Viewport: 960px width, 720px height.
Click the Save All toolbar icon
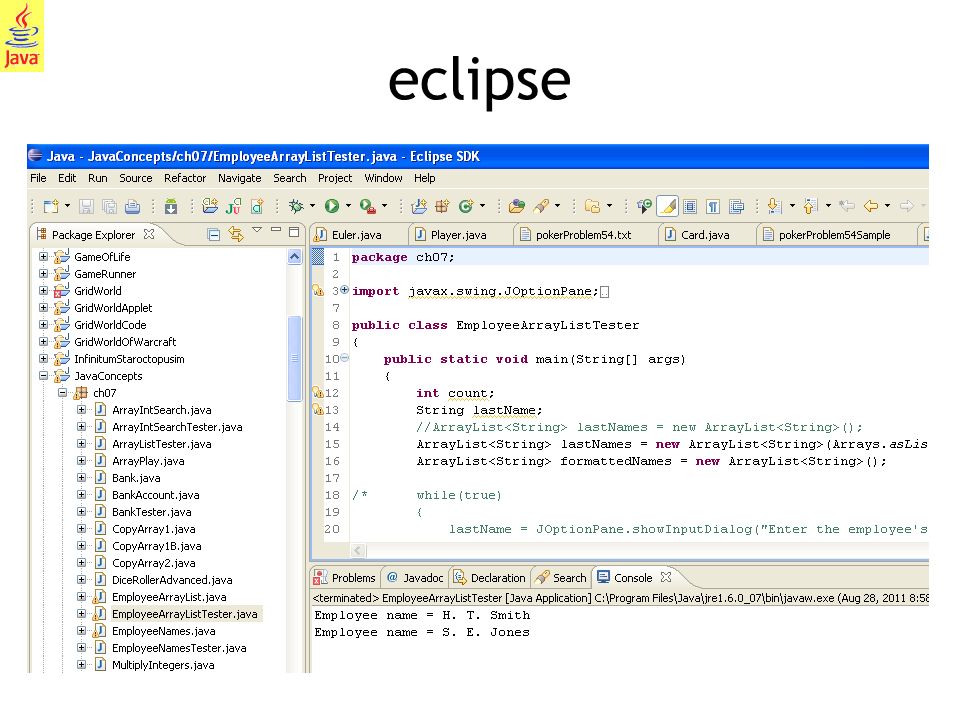(109, 206)
